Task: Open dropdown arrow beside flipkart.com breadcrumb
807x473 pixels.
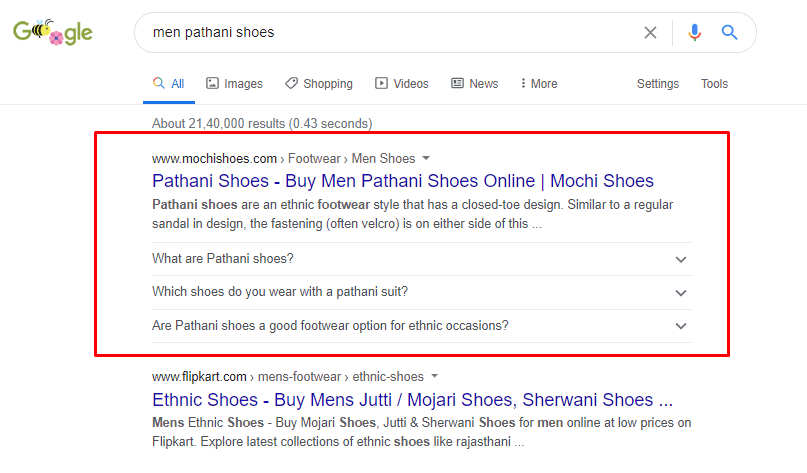Action: [434, 376]
